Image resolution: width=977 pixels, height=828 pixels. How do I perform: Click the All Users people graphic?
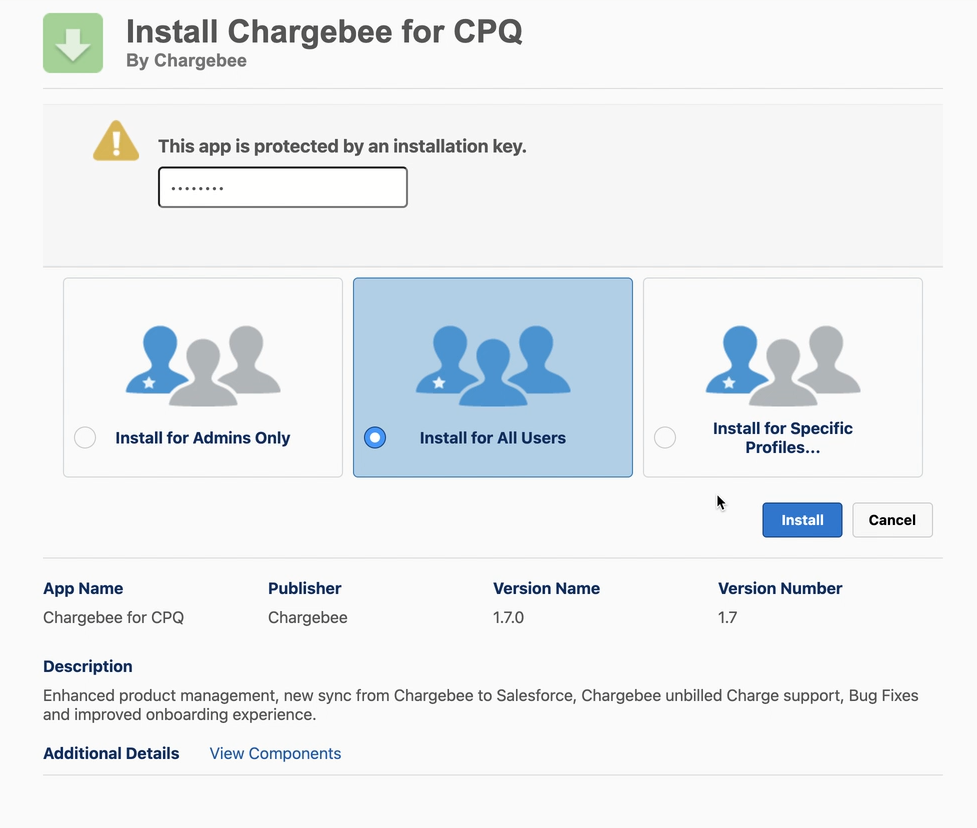tap(493, 365)
